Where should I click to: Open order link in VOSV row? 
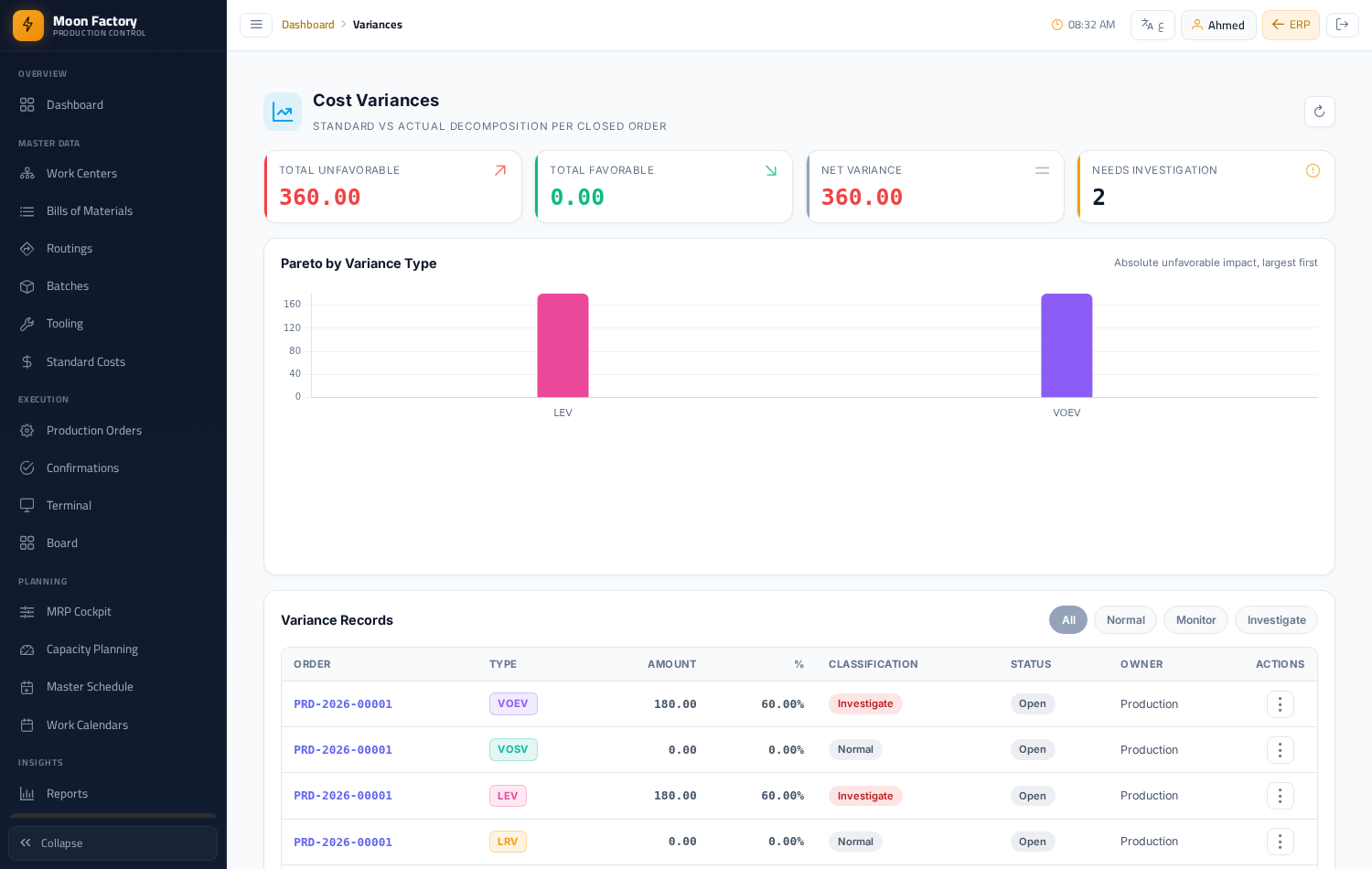(x=343, y=750)
